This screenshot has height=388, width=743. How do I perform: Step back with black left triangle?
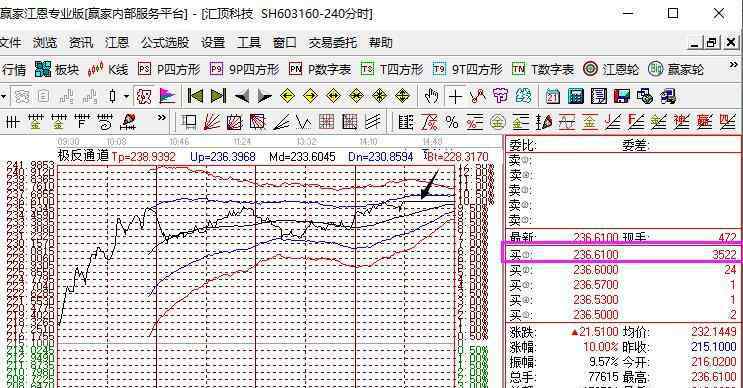[242, 97]
